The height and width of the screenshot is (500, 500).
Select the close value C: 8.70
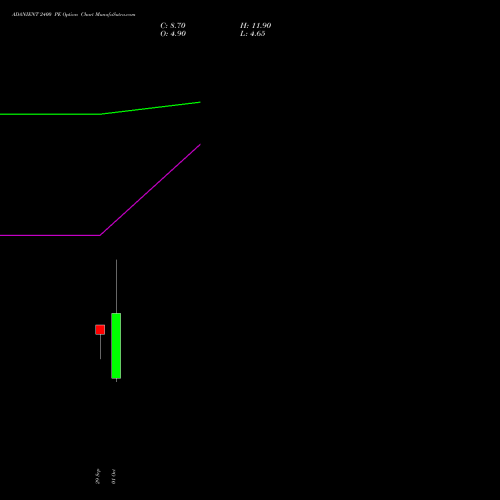coord(173,26)
